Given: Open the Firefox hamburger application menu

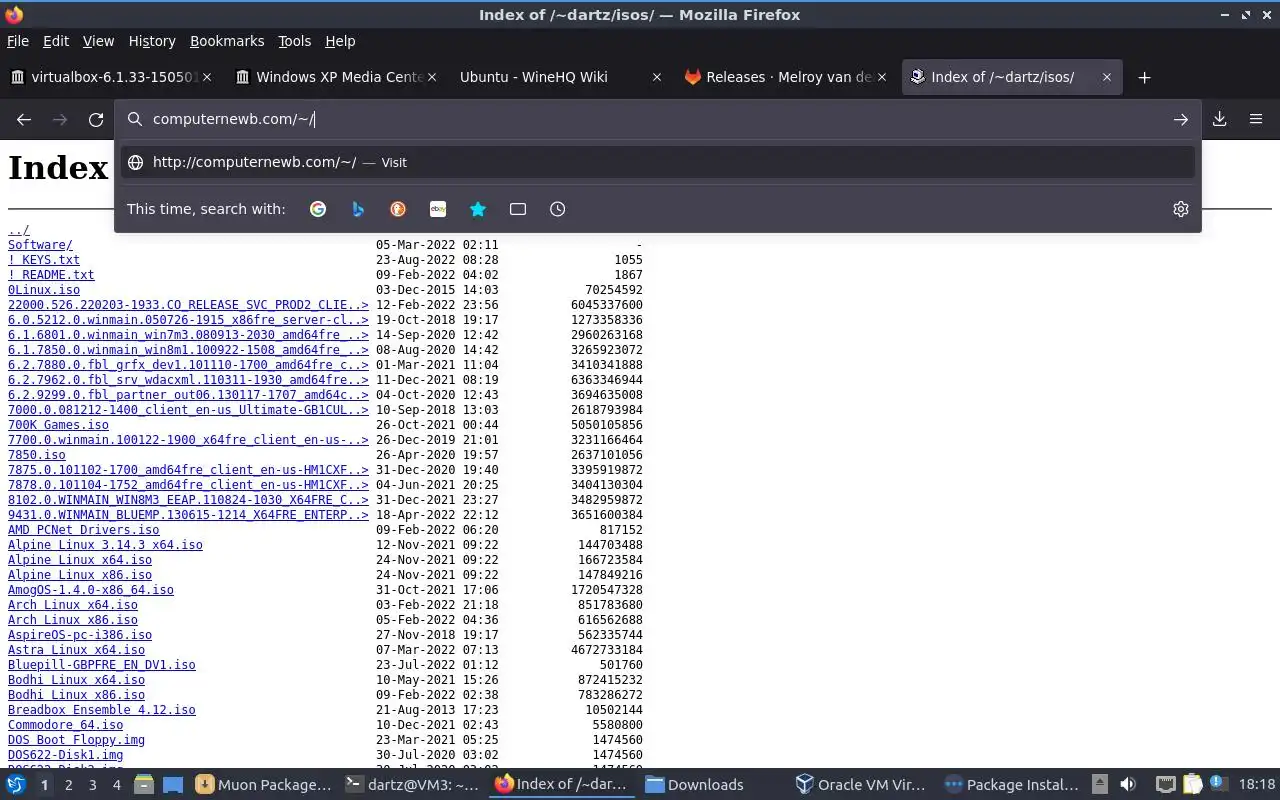Looking at the screenshot, I should pyautogui.click(x=1256, y=119).
